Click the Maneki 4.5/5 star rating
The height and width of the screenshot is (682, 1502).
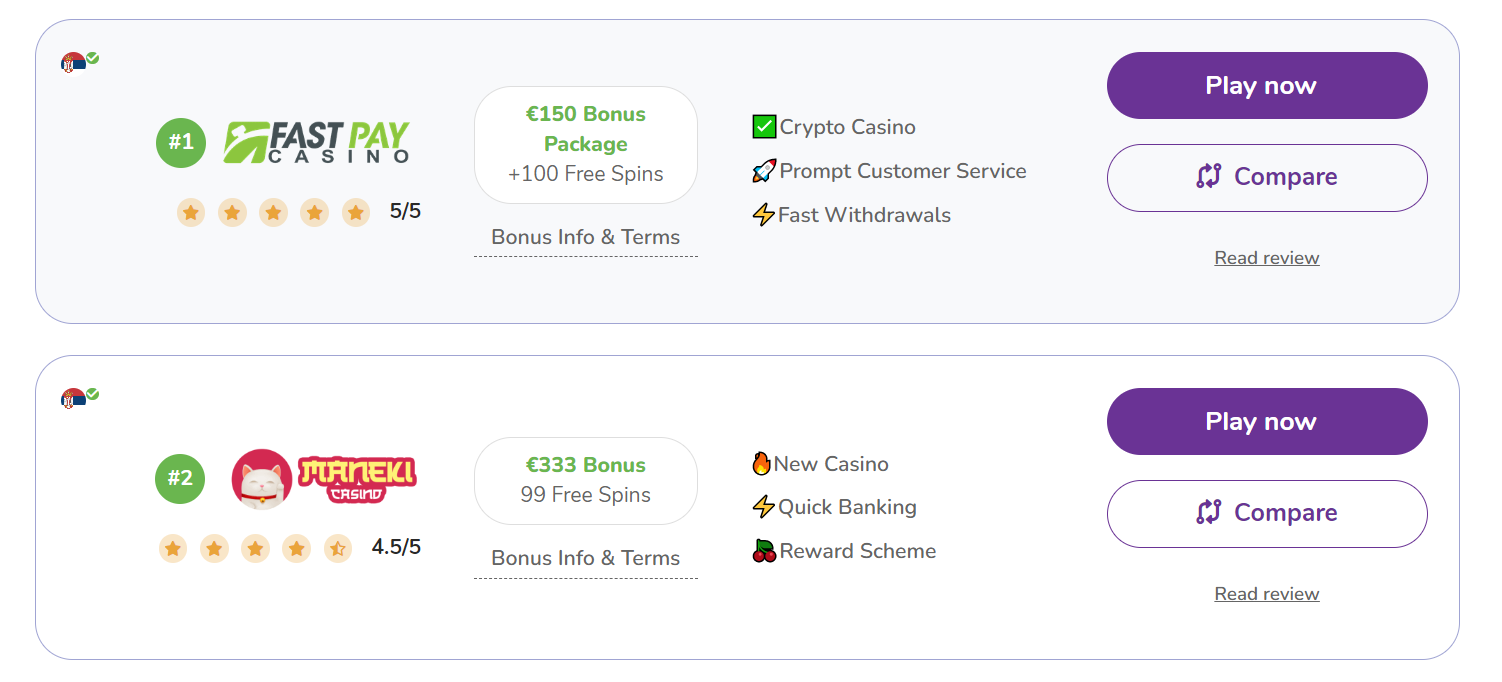290,548
